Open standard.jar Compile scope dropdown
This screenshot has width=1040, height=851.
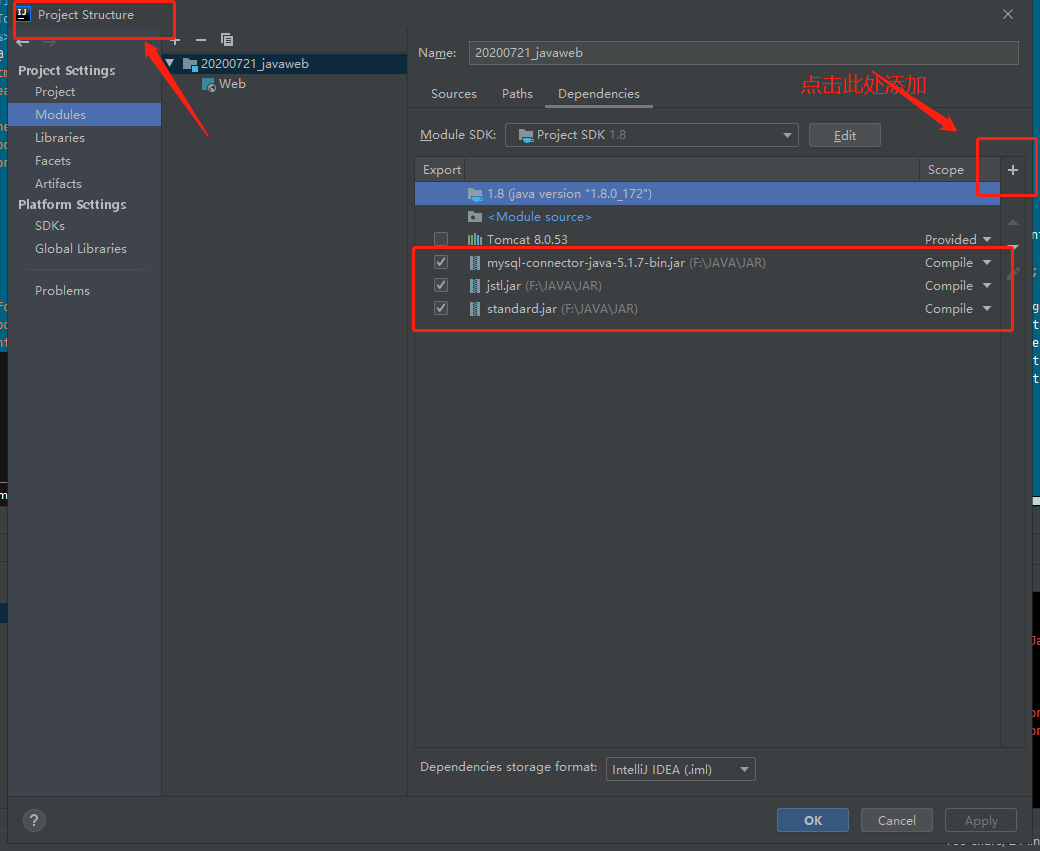[987, 309]
